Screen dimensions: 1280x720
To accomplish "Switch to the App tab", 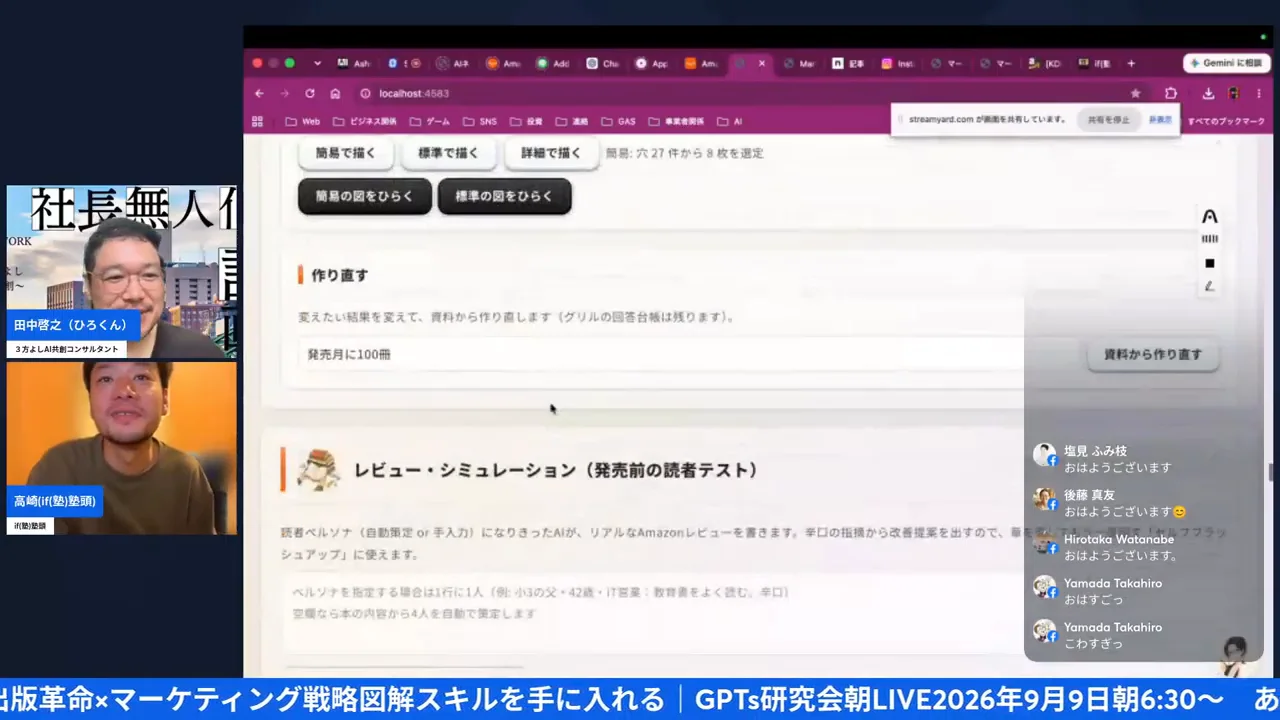I will coord(653,63).
